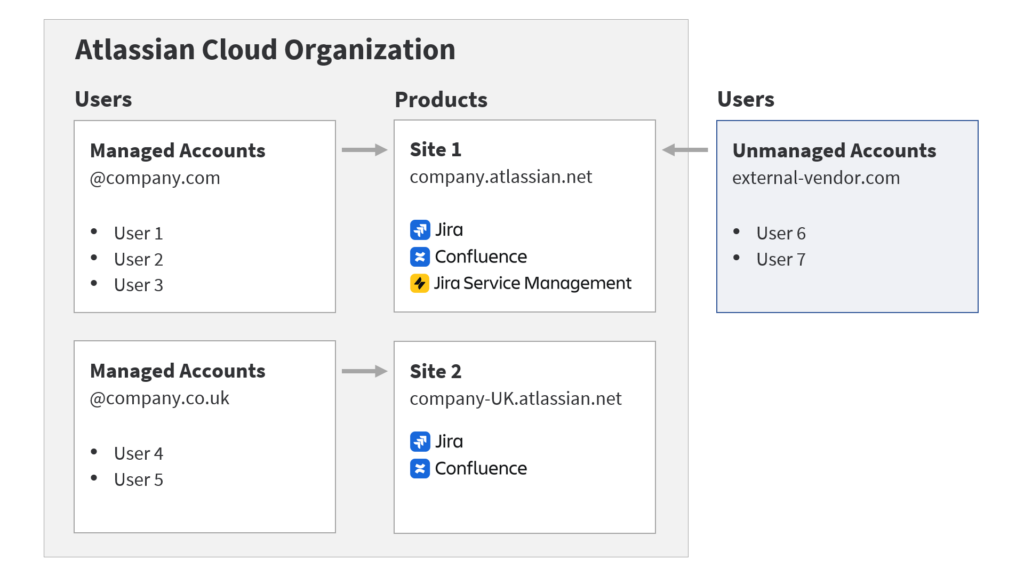Click the arrow from @company.com accounts to Site 1

[x=364, y=151]
